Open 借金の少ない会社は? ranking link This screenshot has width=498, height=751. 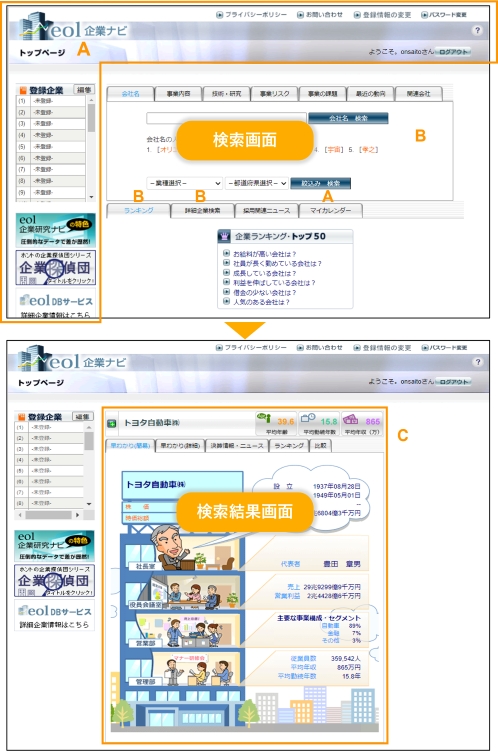click(264, 292)
